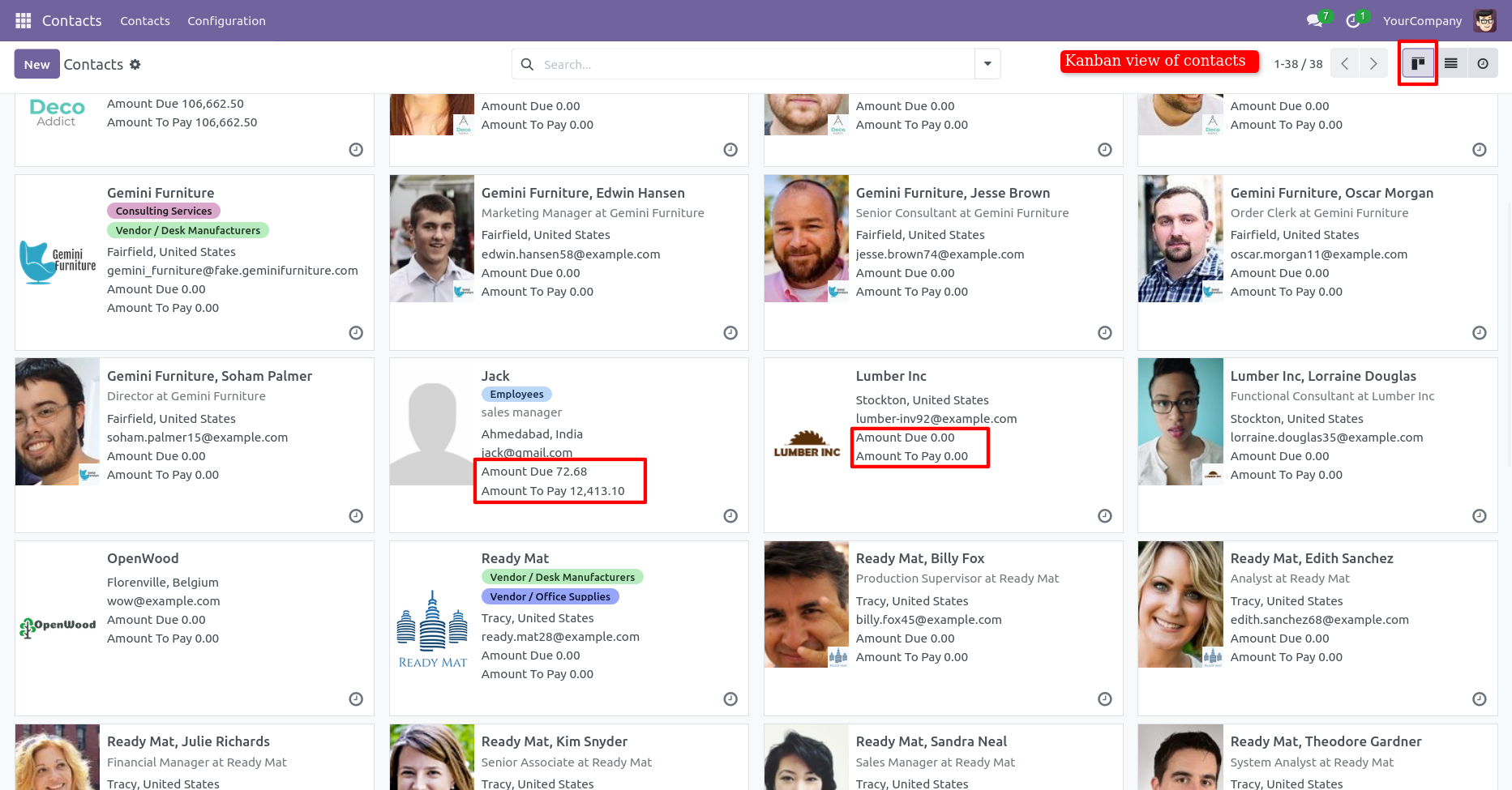Open the apps grid menu icon
The image size is (1512, 790).
click(24, 20)
